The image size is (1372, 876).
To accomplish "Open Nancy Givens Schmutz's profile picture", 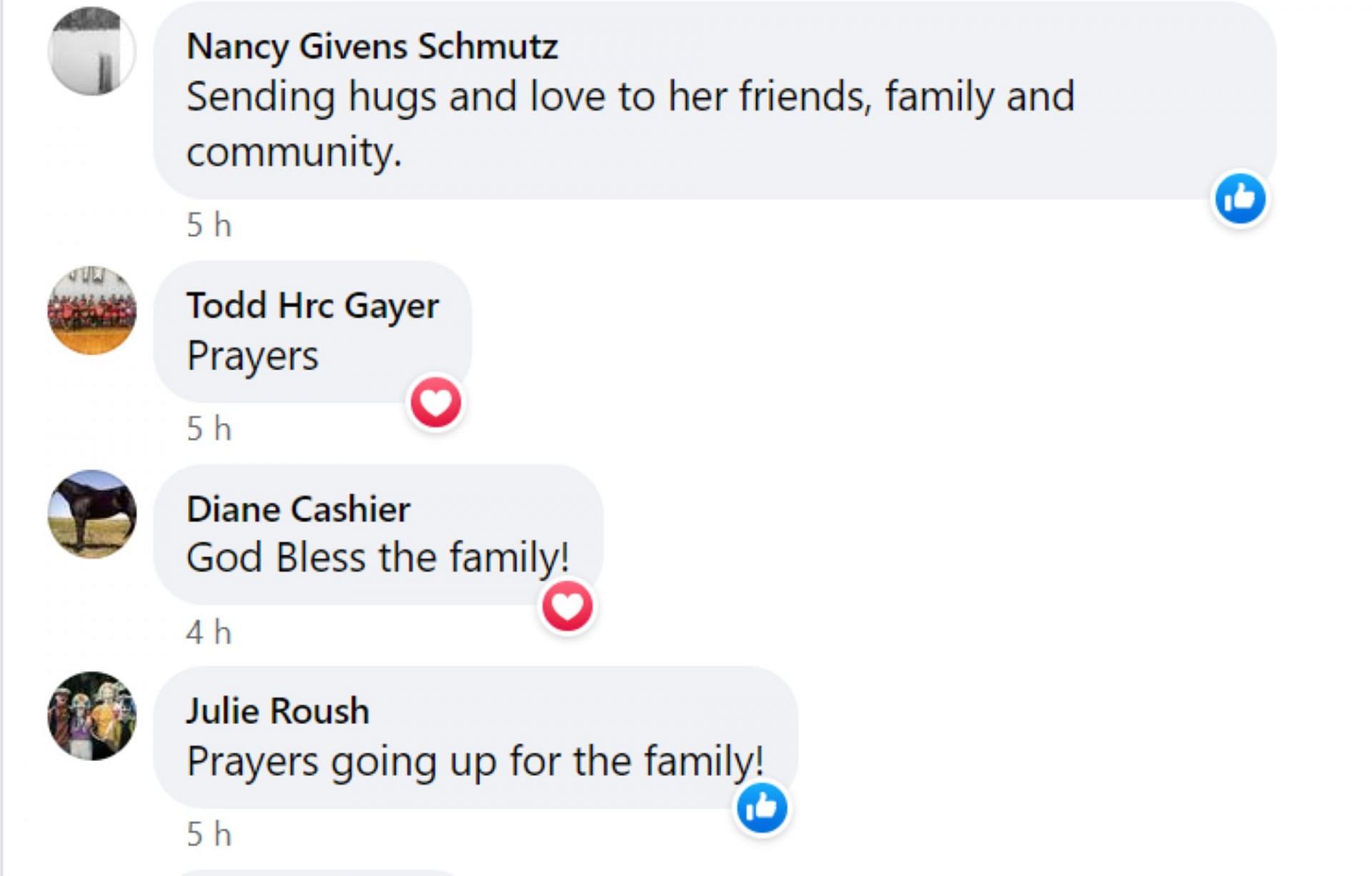I will point(91,51).
